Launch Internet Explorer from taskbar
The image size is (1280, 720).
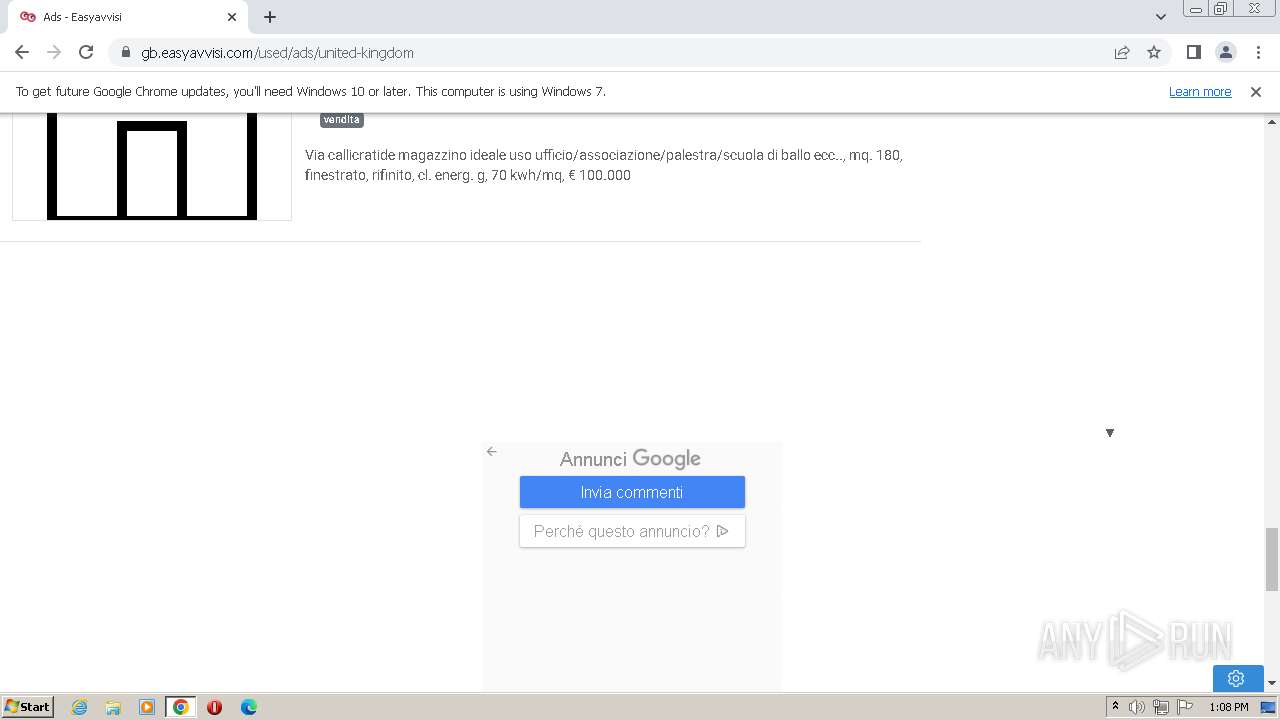(79, 707)
